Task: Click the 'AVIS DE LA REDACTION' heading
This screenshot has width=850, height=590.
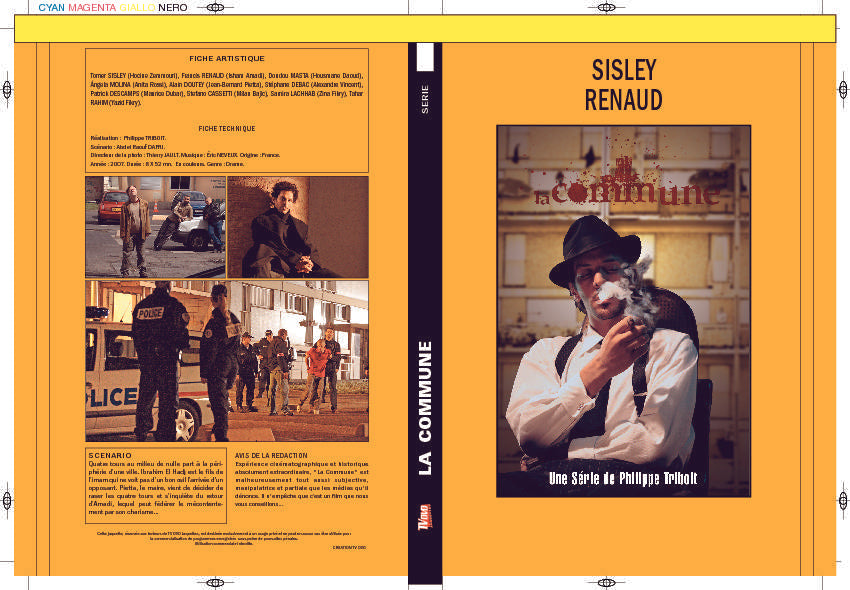Action: point(271,455)
